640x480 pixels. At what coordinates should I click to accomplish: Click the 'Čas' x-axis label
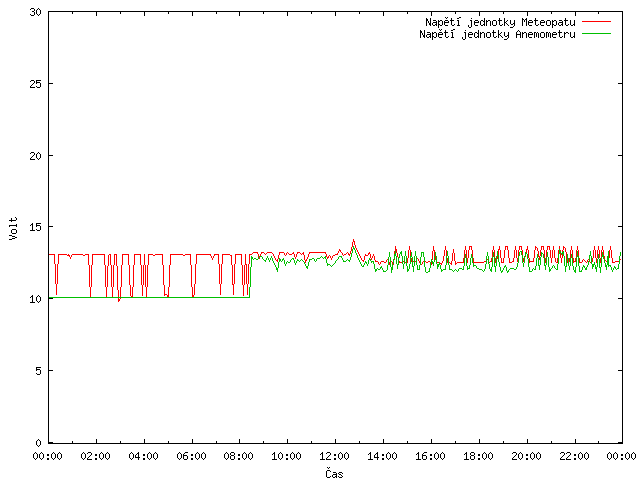pyautogui.click(x=334, y=473)
